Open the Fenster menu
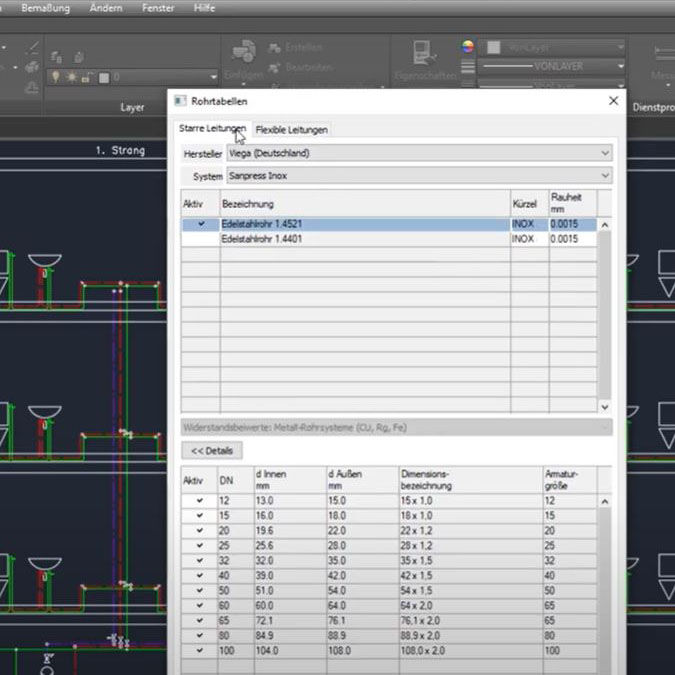 (158, 8)
